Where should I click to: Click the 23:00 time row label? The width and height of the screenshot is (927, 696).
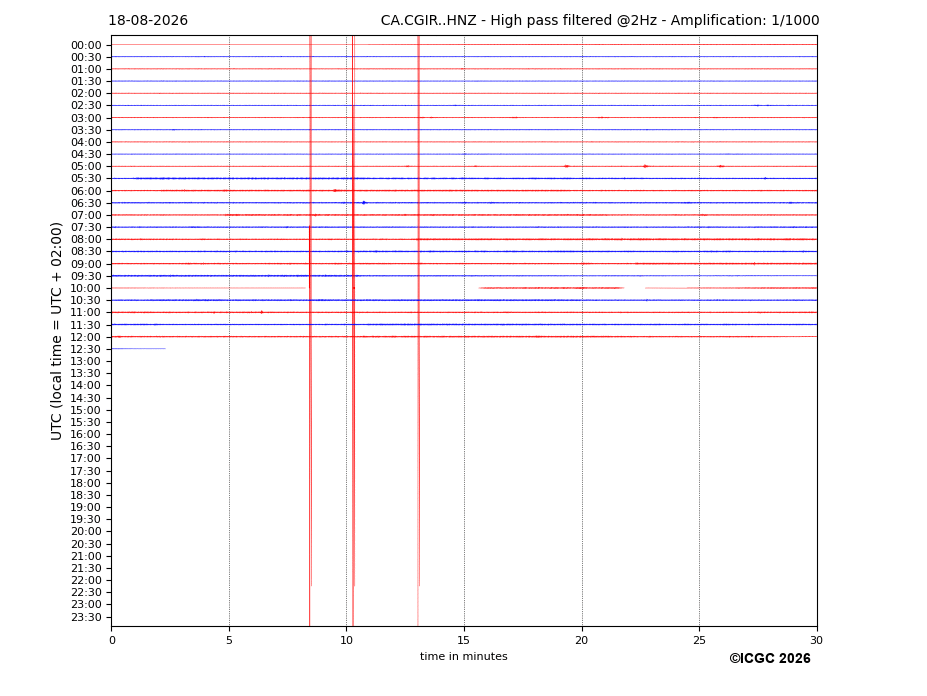click(x=86, y=605)
